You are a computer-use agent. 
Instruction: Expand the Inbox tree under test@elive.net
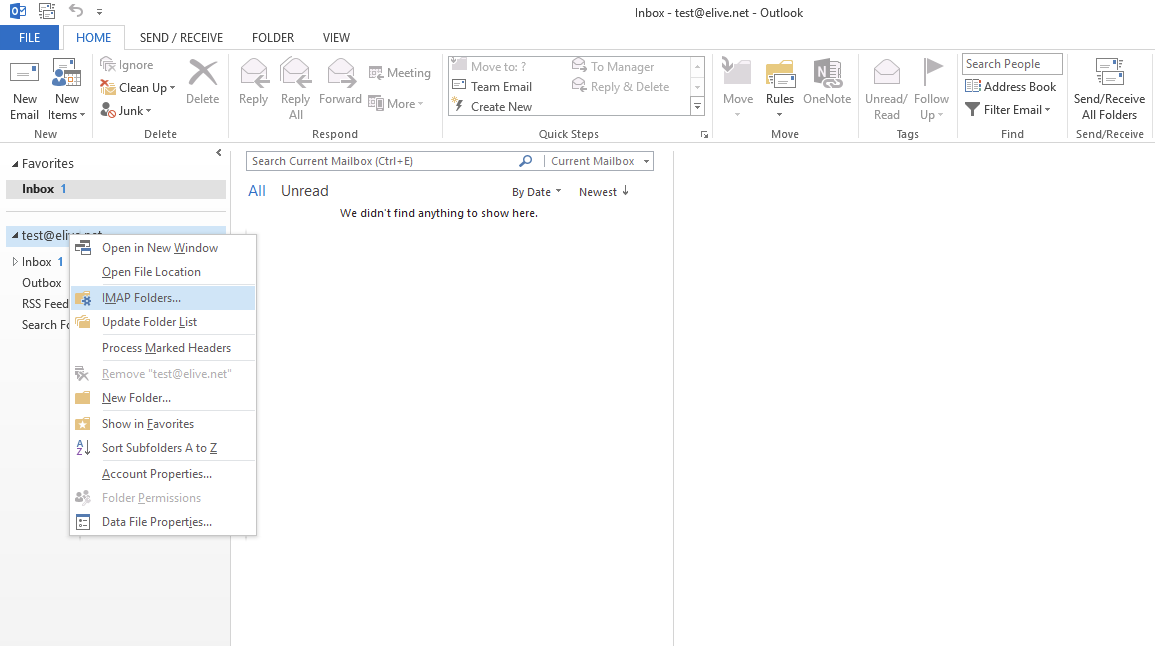tap(15, 261)
